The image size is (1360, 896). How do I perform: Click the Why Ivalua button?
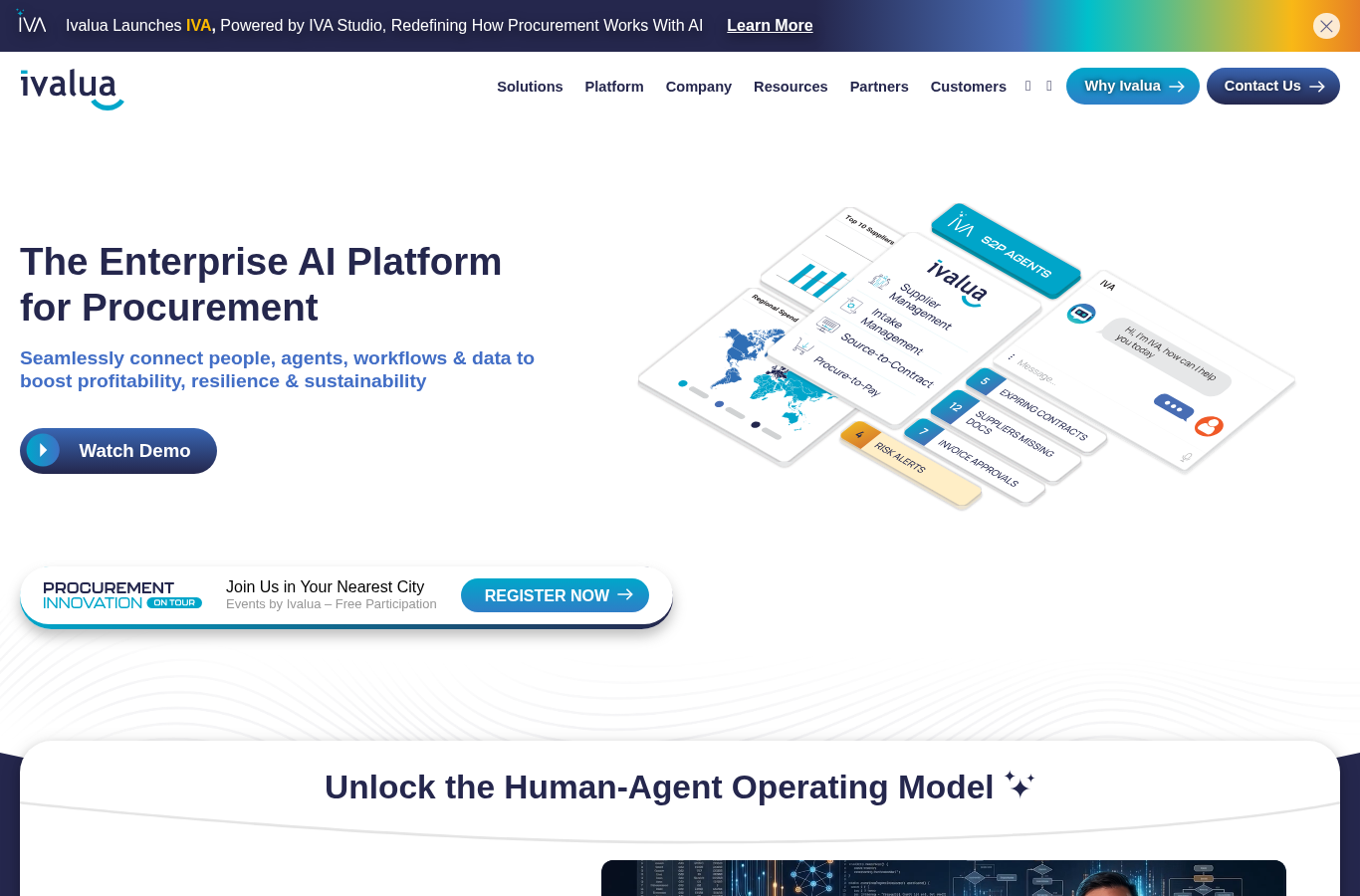point(1133,87)
